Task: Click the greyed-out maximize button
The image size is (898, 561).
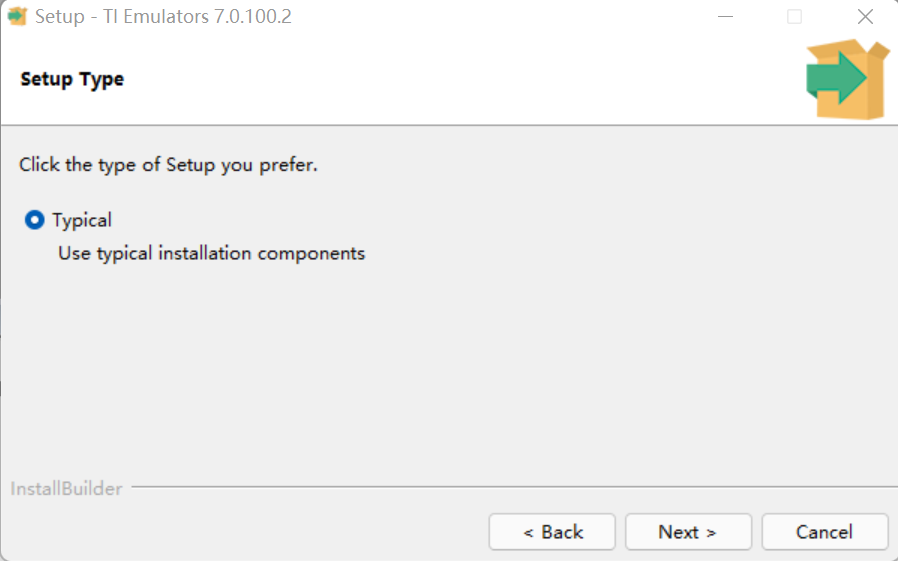Action: coord(794,17)
